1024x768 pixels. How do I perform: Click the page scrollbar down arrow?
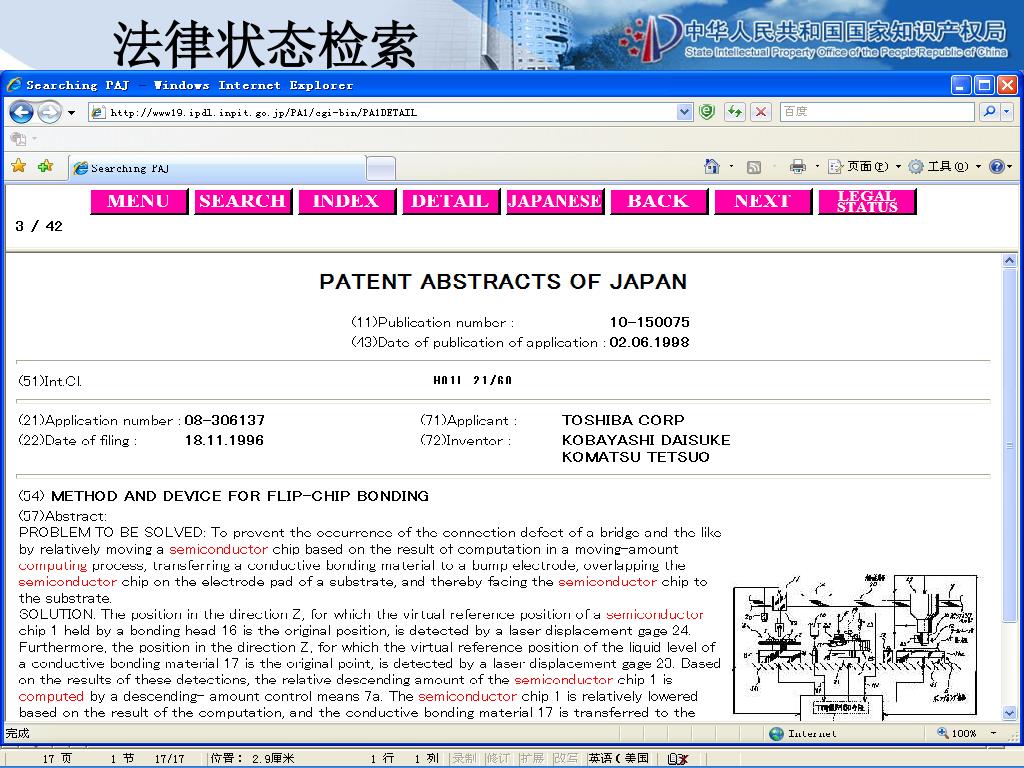pyautogui.click(x=1009, y=713)
